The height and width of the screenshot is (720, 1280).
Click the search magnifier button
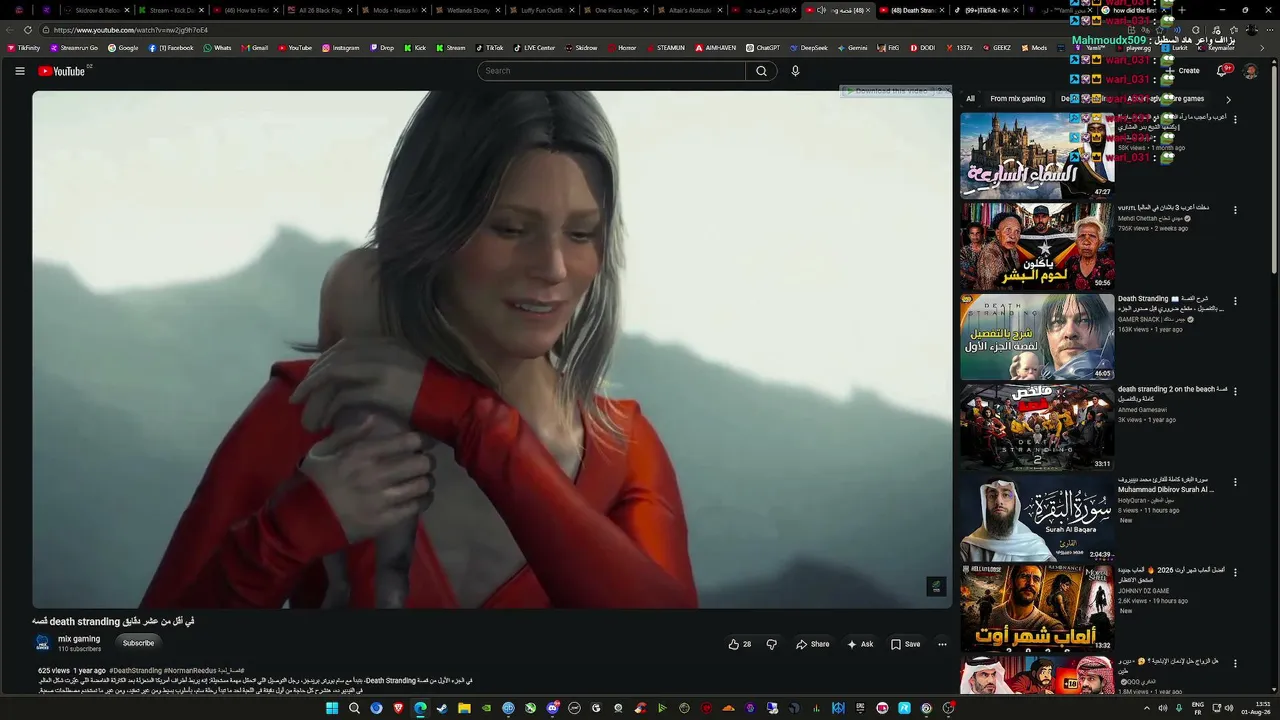point(761,71)
